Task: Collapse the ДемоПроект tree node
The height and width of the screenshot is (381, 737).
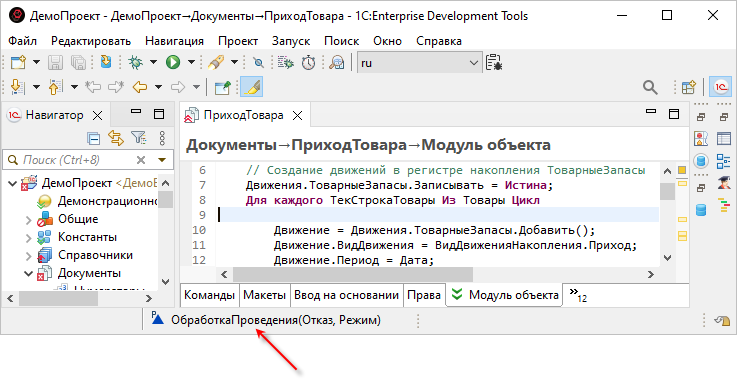Action: coord(12,183)
